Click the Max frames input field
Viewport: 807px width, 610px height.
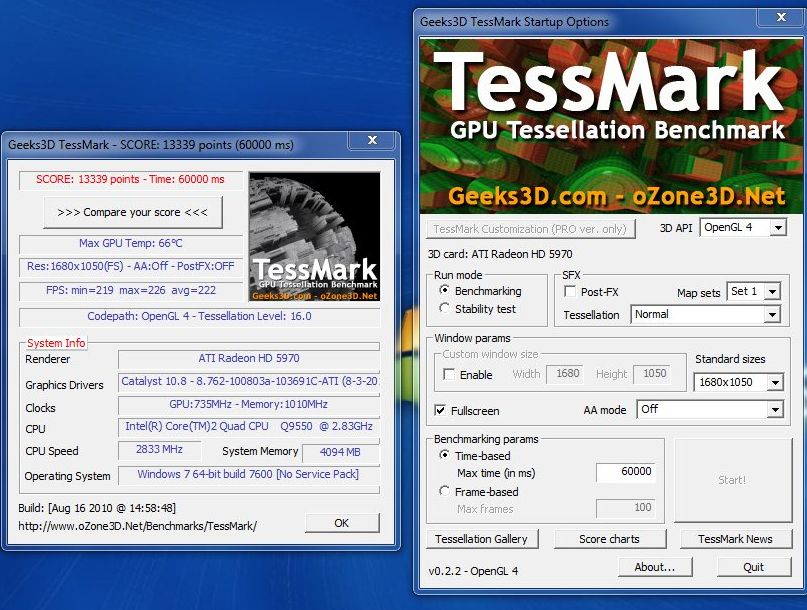tap(626, 508)
